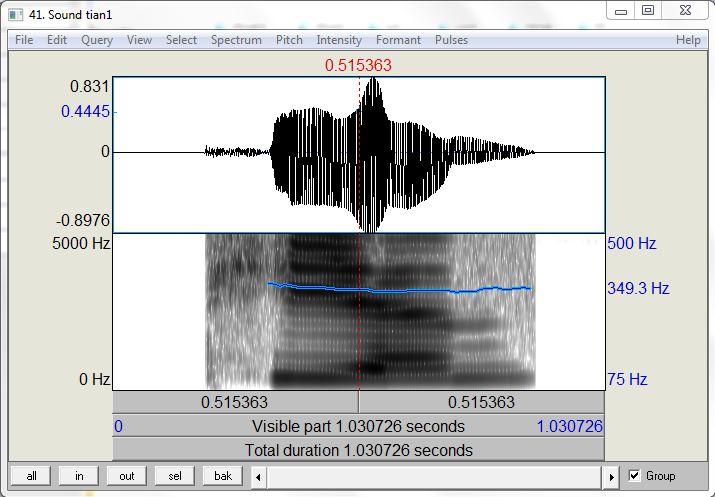
Task: Maximize the Sound tian1 window
Action: [x=648, y=11]
